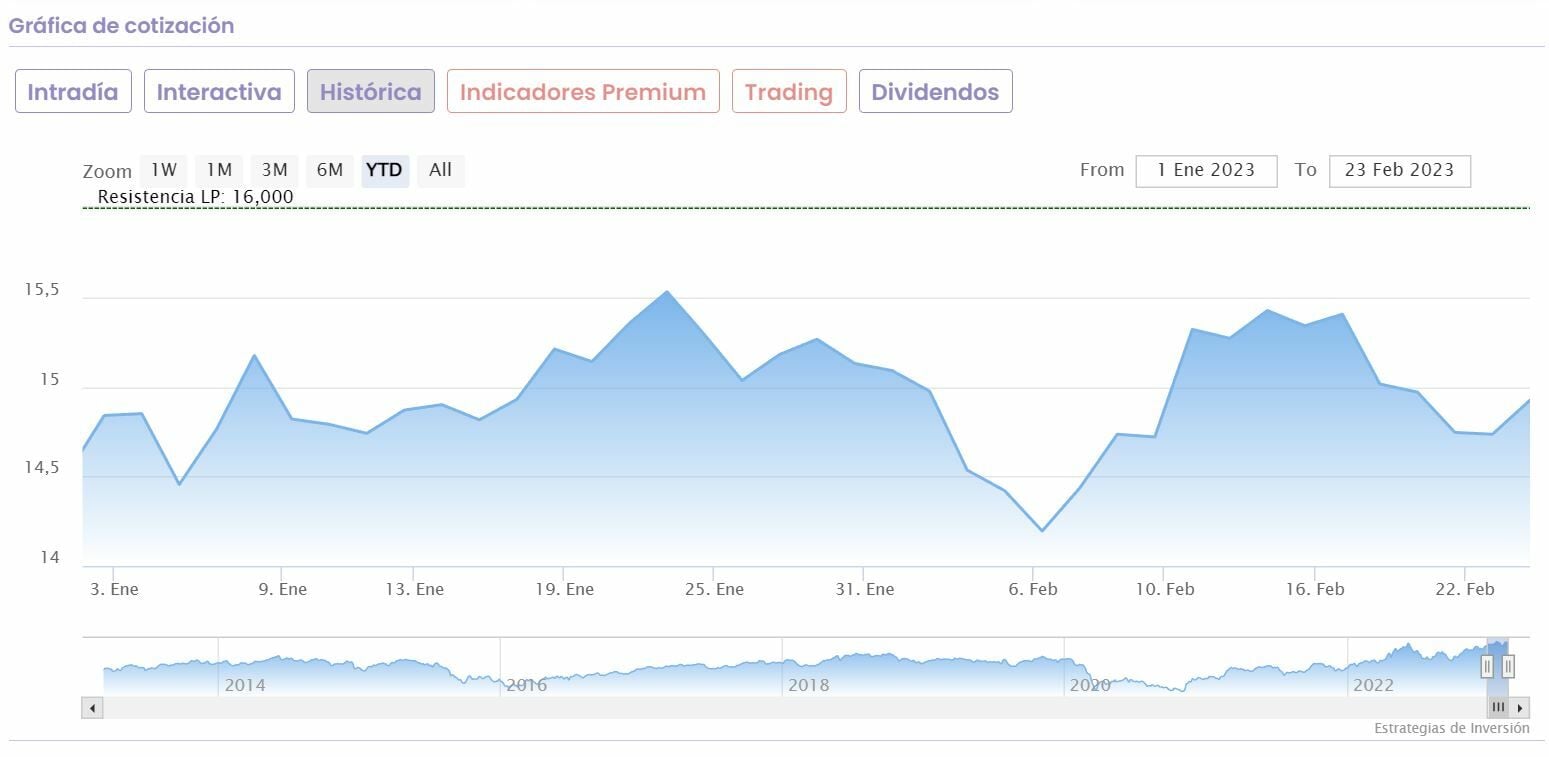
Task: Select the Histórica tab
Action: coord(370,92)
